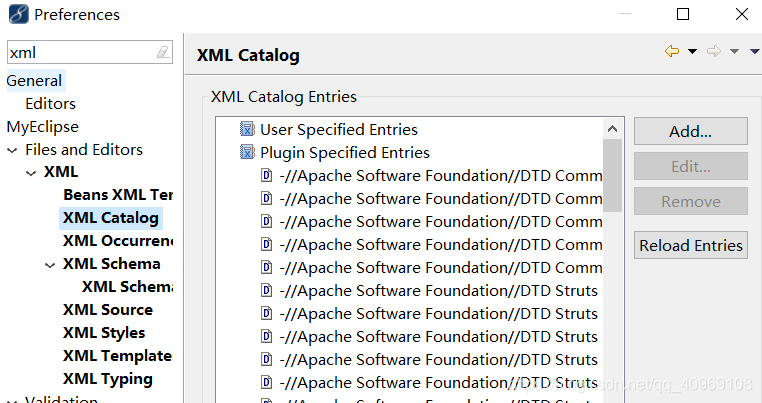Viewport: 762px width, 403px height.
Task: Select the child item under XML Schema
Action: coord(127,287)
